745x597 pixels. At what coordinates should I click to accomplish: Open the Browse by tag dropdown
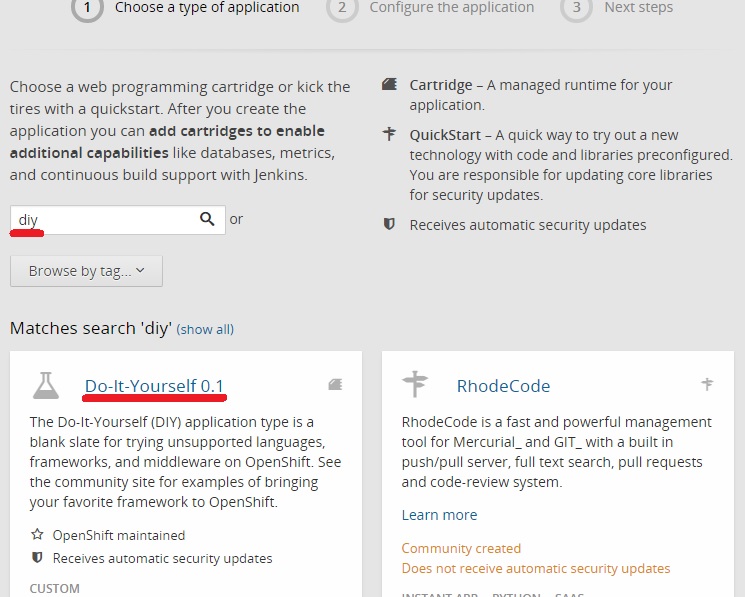[x=86, y=271]
